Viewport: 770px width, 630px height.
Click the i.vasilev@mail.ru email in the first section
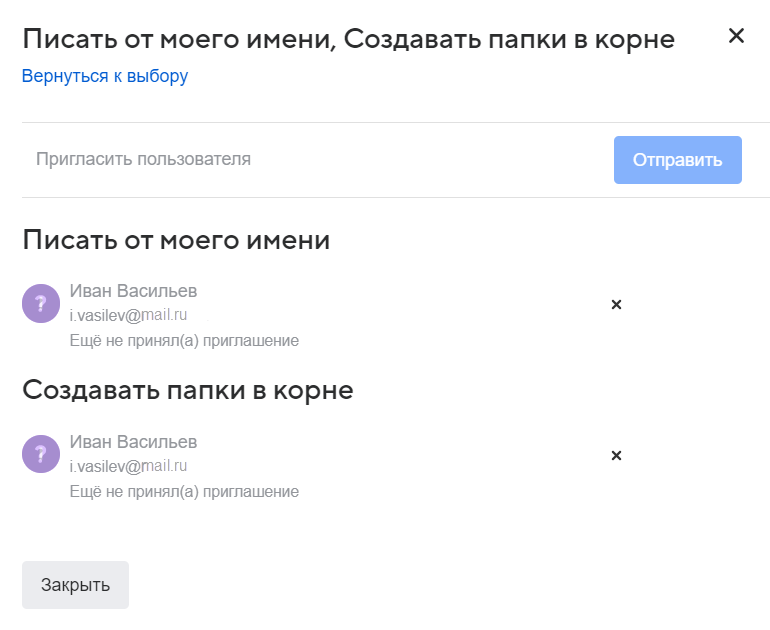[128, 316]
